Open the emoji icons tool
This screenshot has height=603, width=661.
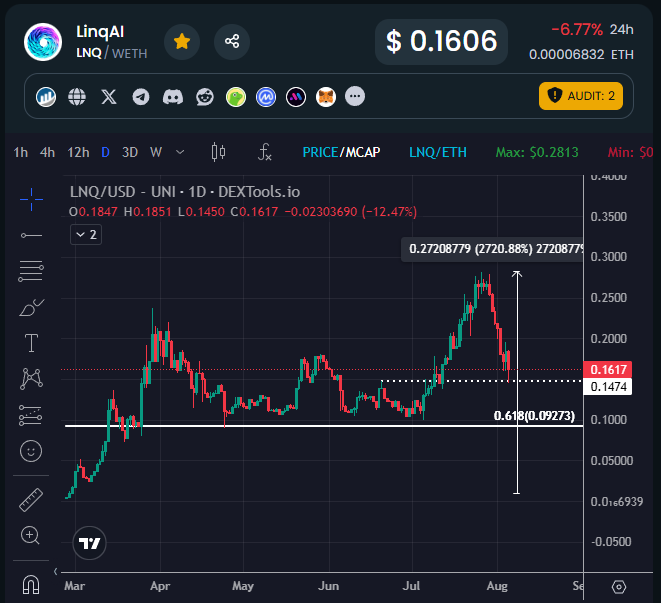pos(31,451)
